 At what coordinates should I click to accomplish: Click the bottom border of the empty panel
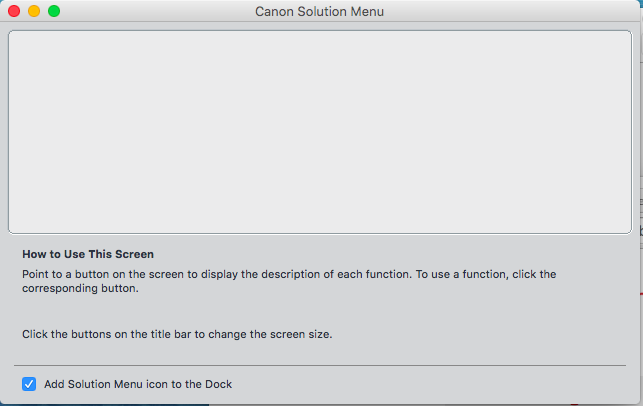320,233
